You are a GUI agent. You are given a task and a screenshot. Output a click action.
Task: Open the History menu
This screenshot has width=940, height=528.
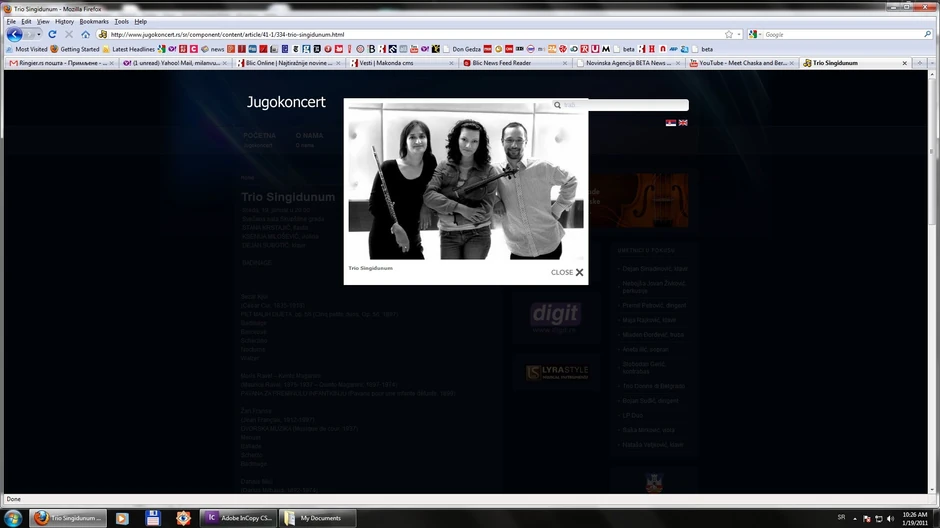point(64,21)
